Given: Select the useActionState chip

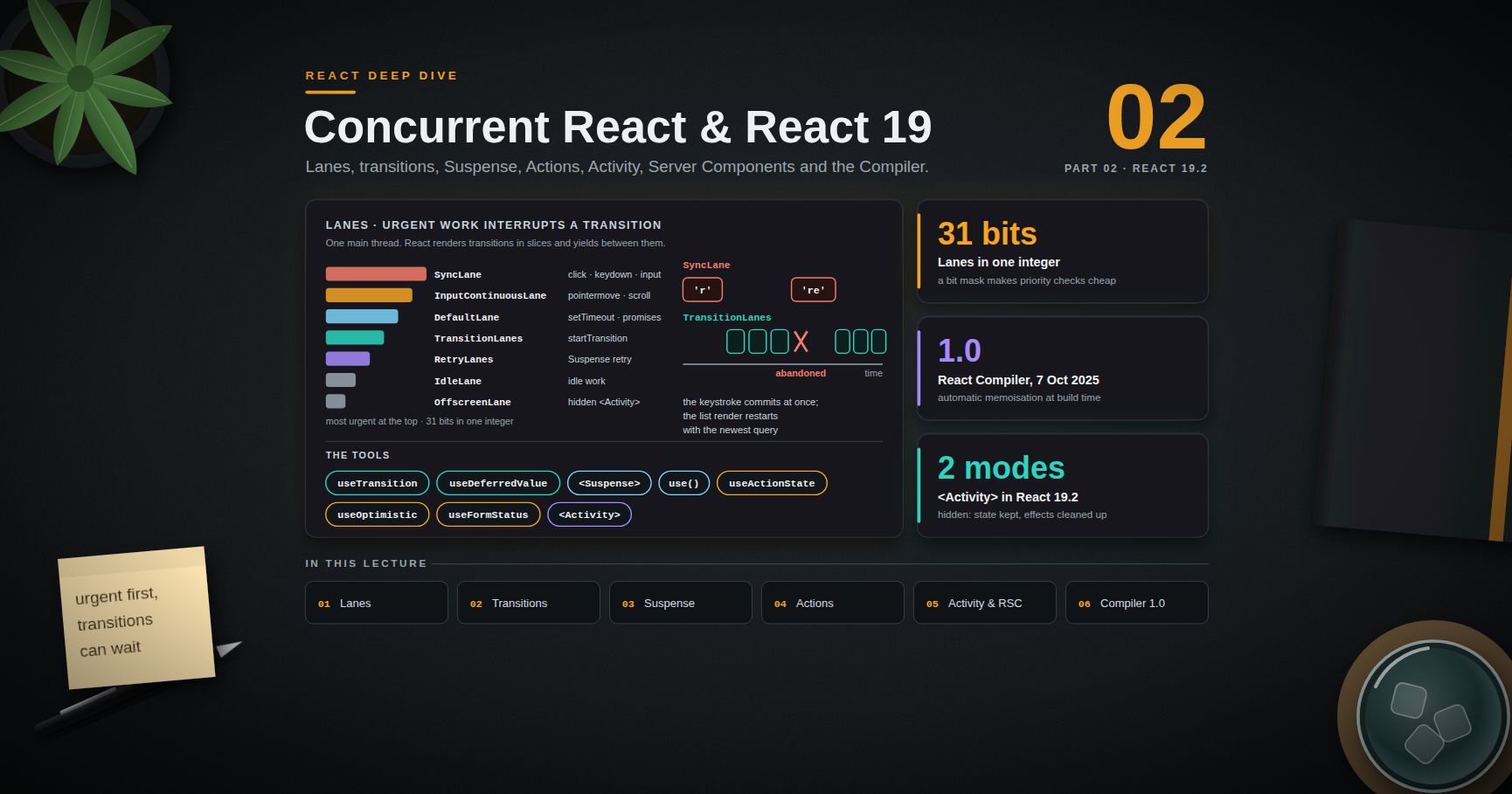Looking at the screenshot, I should (x=772, y=483).
